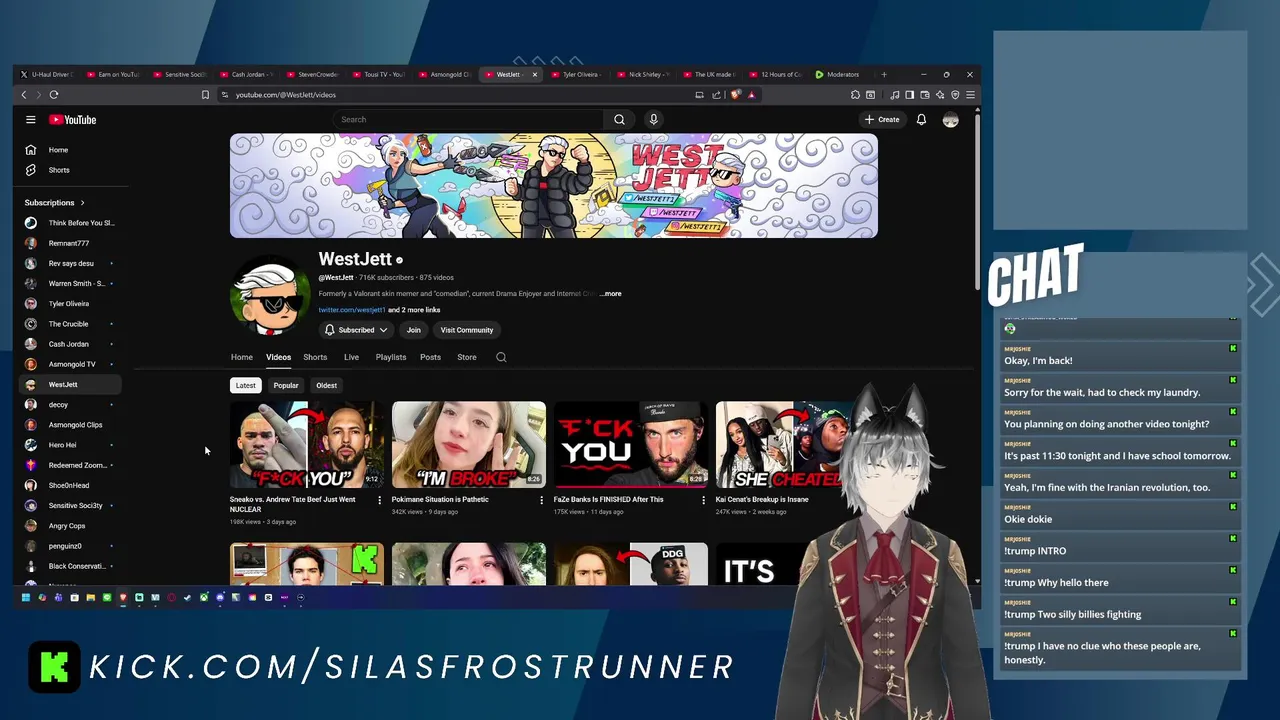Viewport: 1280px width, 720px height.
Task: Open the Subscribed notification dropdown
Action: tap(356, 330)
